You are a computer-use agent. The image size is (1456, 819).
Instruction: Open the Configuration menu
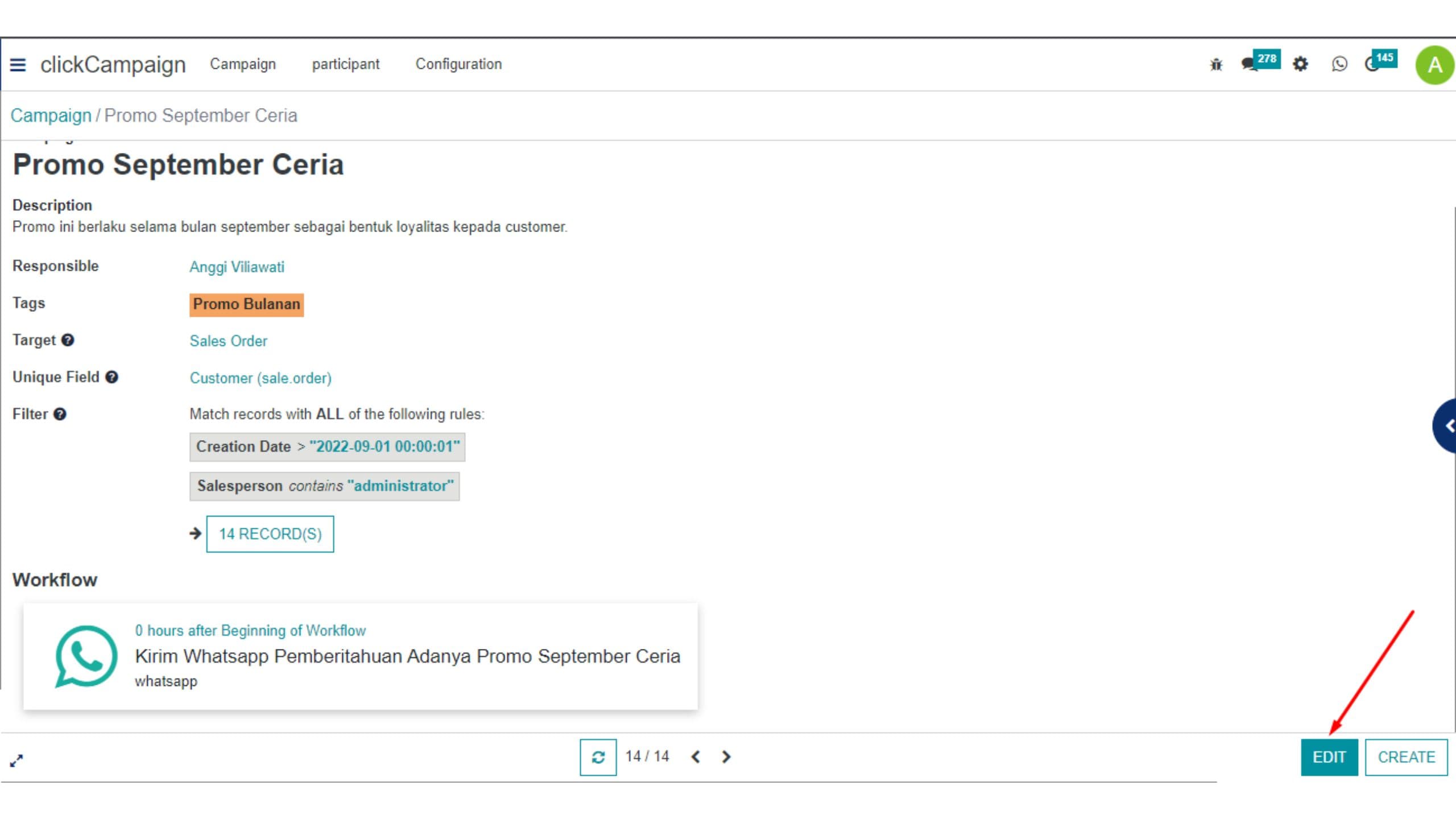(458, 64)
